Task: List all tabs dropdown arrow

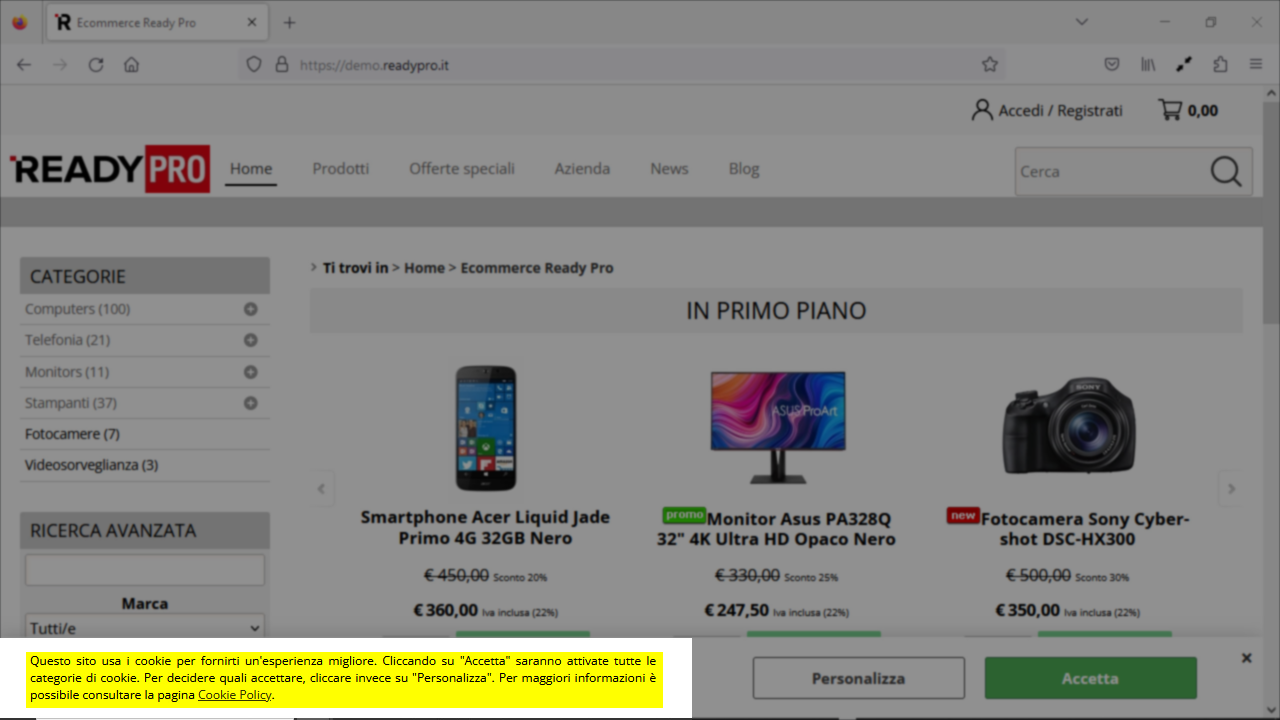Action: [1081, 22]
